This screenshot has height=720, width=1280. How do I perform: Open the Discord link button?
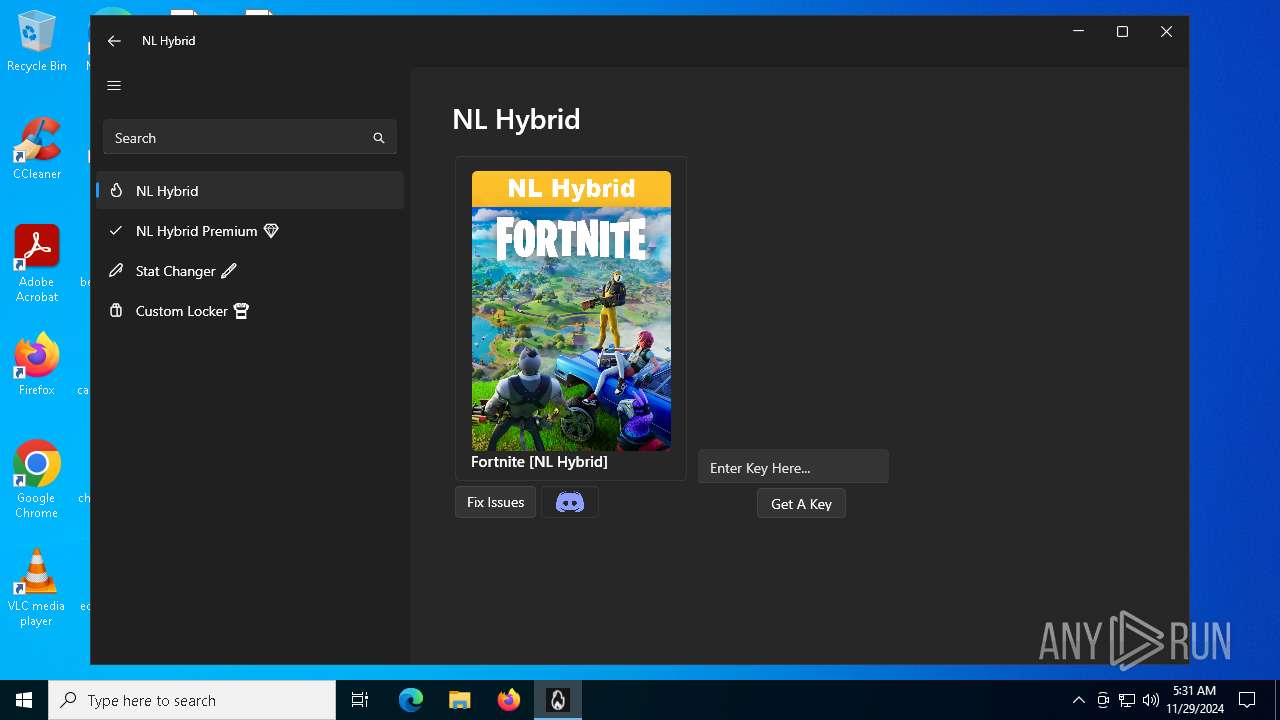point(570,502)
